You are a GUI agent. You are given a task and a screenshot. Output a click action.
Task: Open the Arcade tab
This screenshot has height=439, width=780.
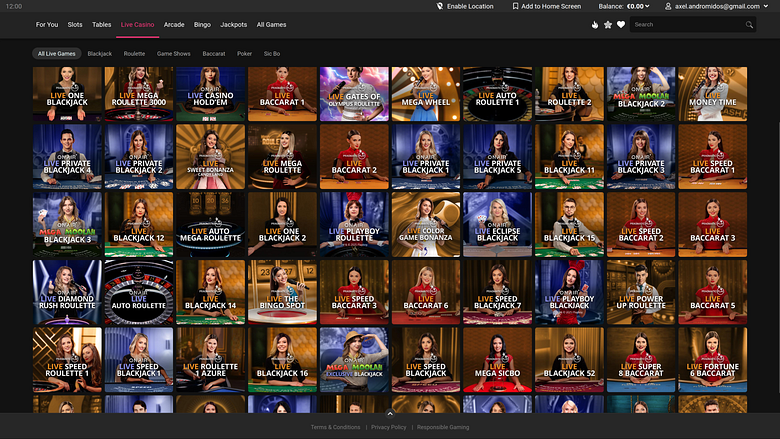(x=174, y=24)
